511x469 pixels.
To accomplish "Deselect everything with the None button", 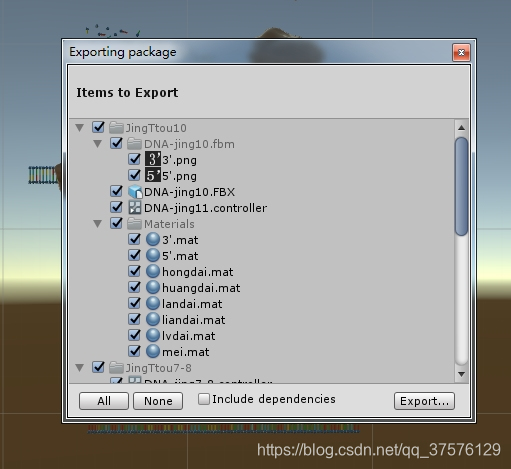I will click(x=158, y=401).
